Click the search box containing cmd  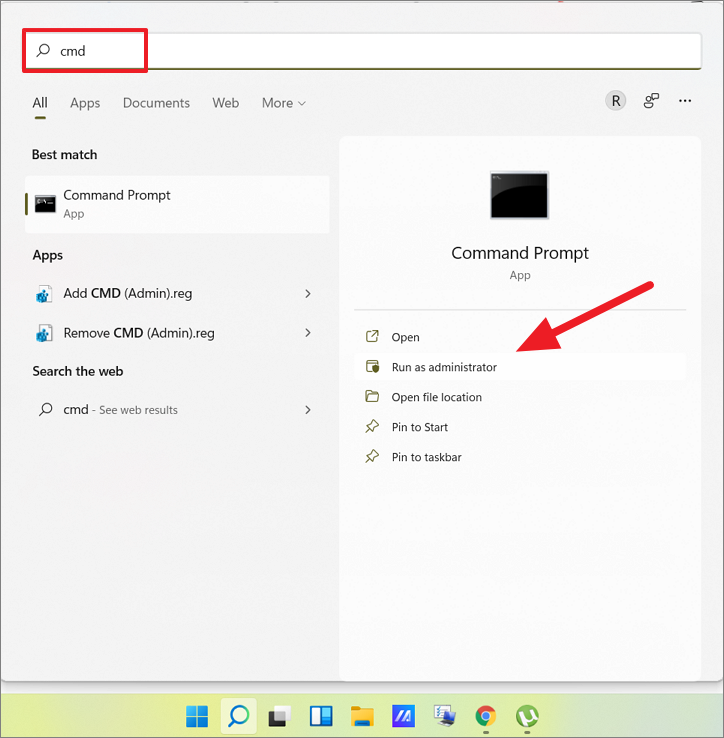coord(362,51)
